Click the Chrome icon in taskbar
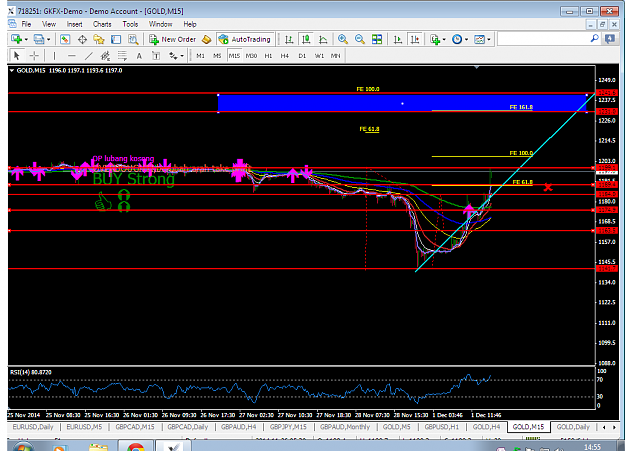 pyautogui.click(x=136, y=447)
